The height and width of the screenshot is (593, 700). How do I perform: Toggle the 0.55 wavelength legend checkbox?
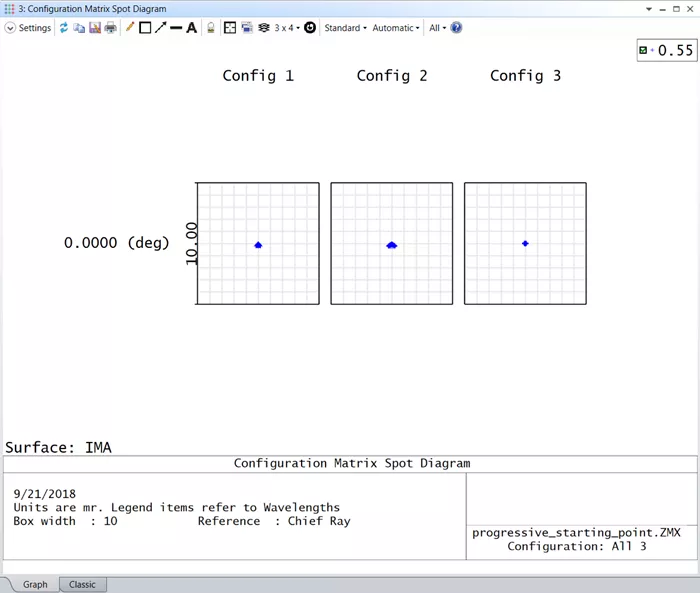point(643,50)
